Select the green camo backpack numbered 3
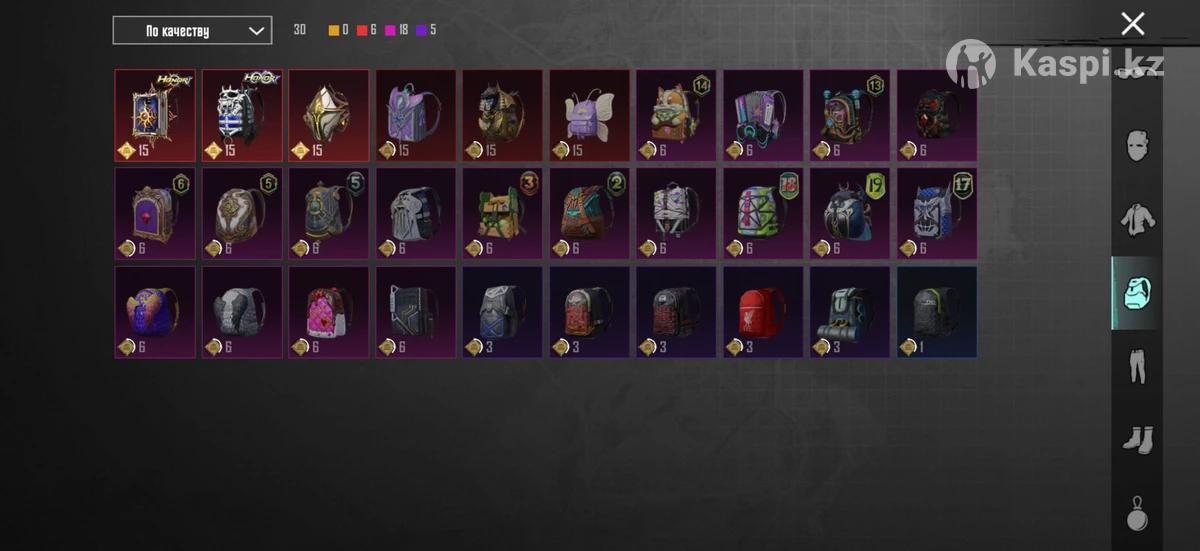 pyautogui.click(x=502, y=213)
